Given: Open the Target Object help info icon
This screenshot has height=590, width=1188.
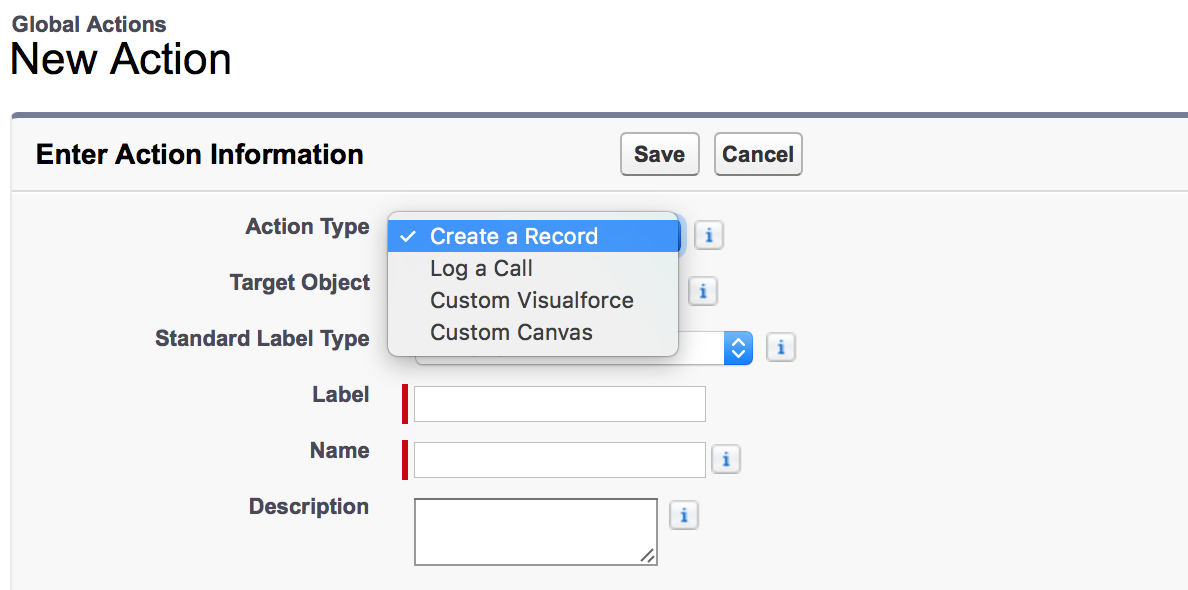Looking at the screenshot, I should pyautogui.click(x=703, y=291).
